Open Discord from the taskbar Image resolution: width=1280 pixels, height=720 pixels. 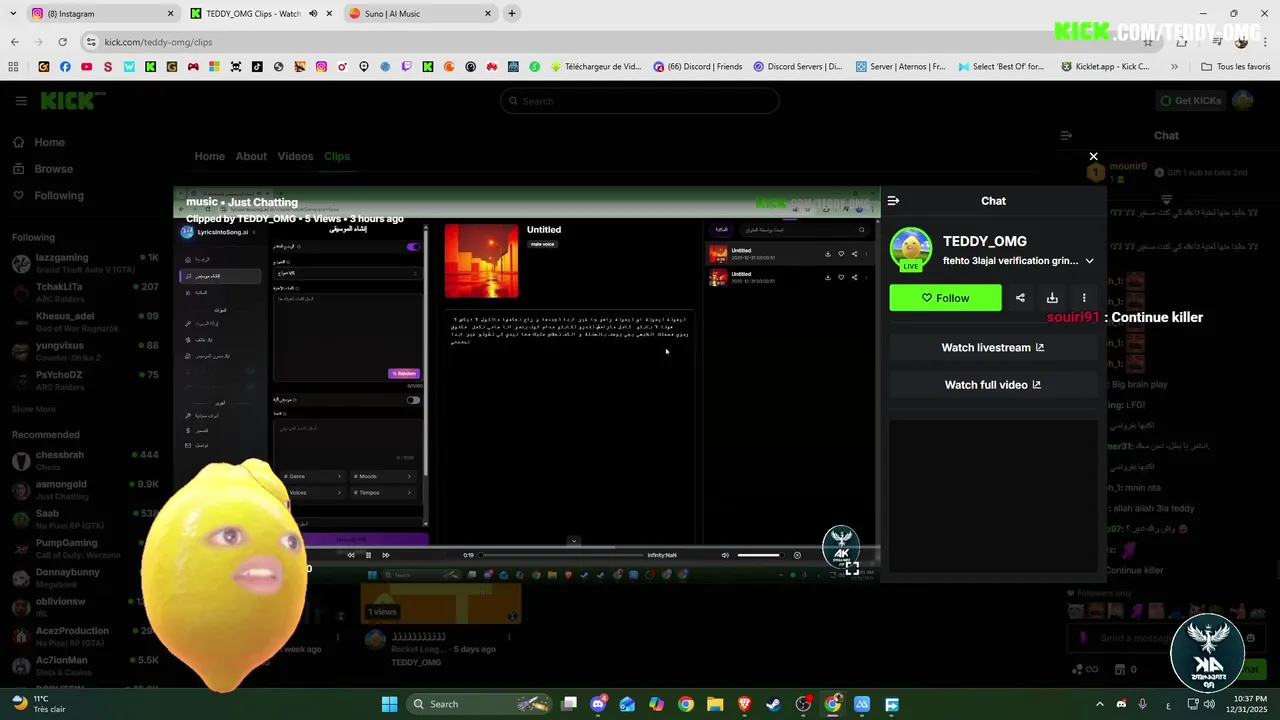coord(598,704)
